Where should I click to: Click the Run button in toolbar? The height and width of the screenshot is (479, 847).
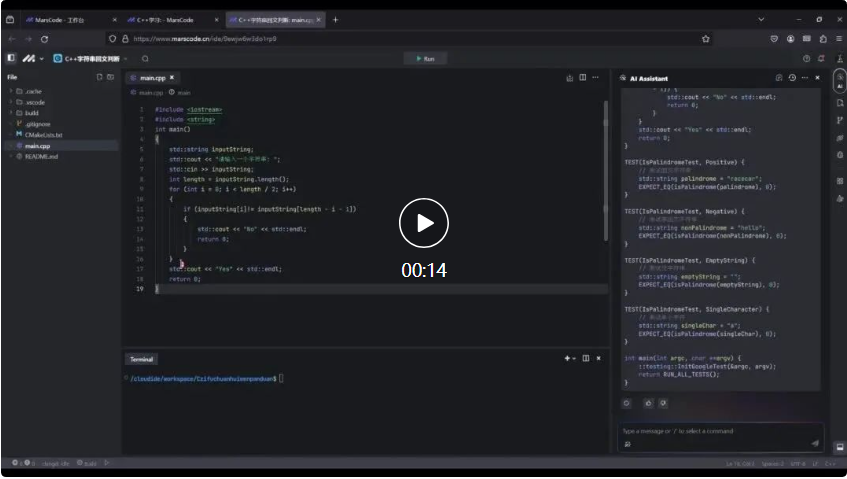click(x=424, y=58)
